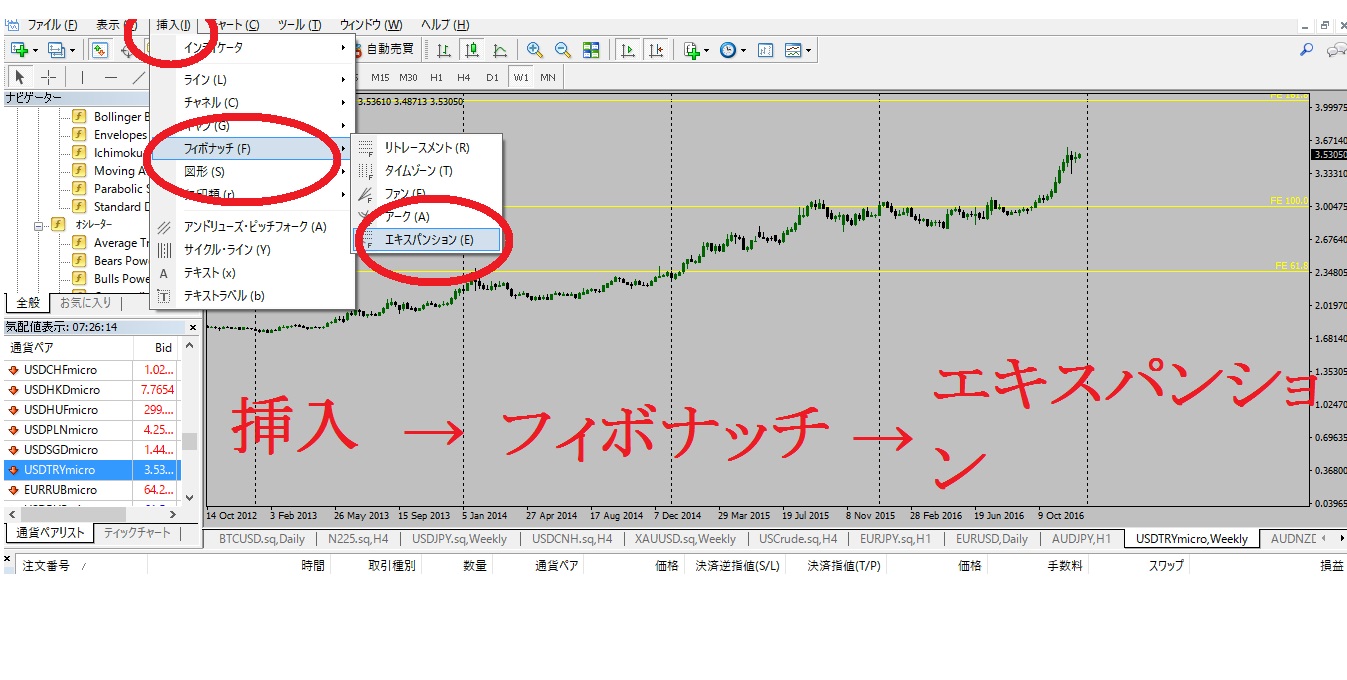The width and height of the screenshot is (1347, 680).
Task: Switch chart to candlestick display
Action: [472, 49]
